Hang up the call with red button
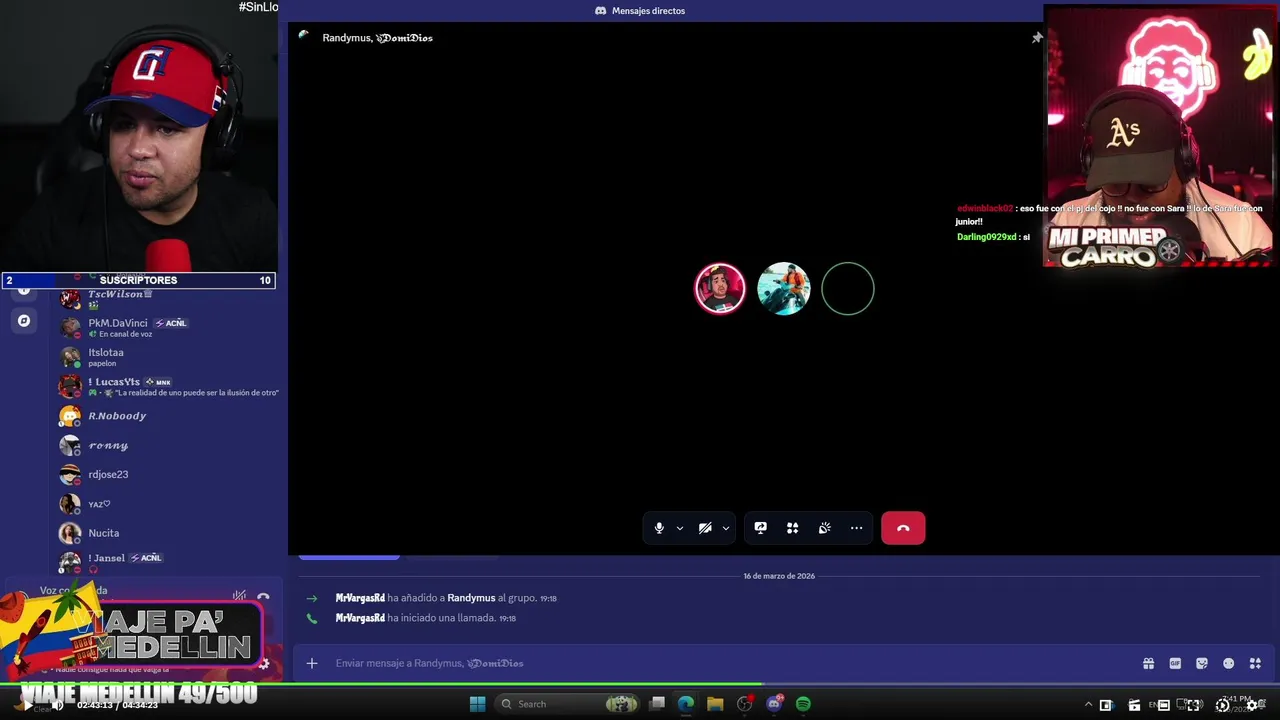1280x720 pixels. click(x=903, y=528)
